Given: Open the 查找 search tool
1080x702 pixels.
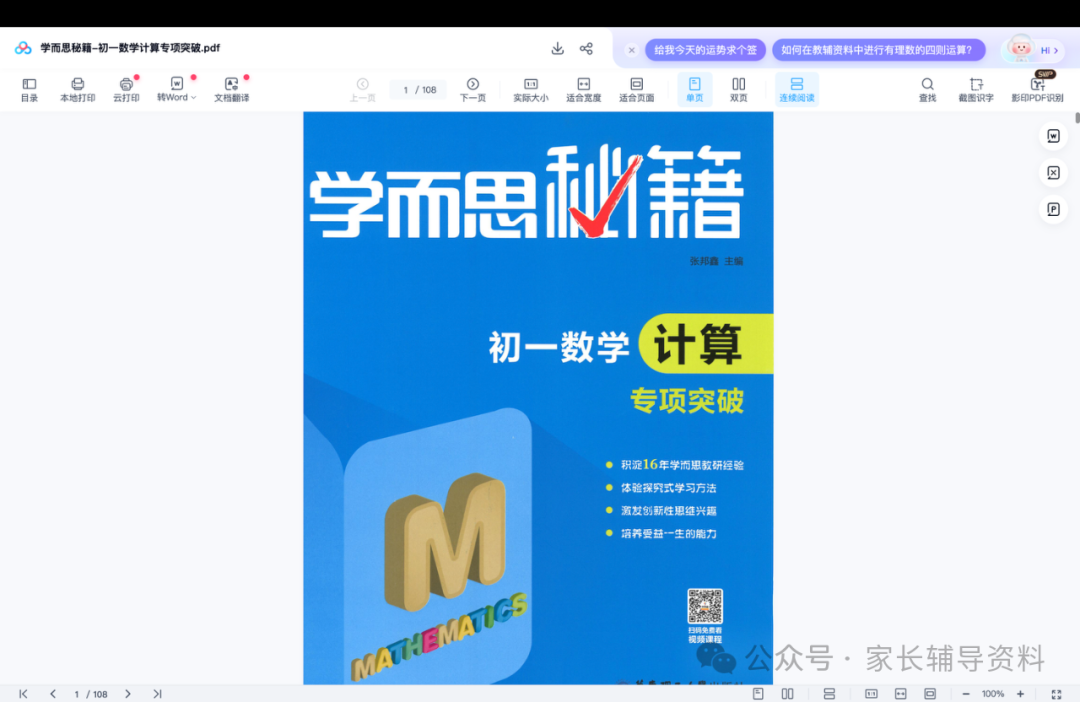Looking at the screenshot, I should tap(928, 90).
